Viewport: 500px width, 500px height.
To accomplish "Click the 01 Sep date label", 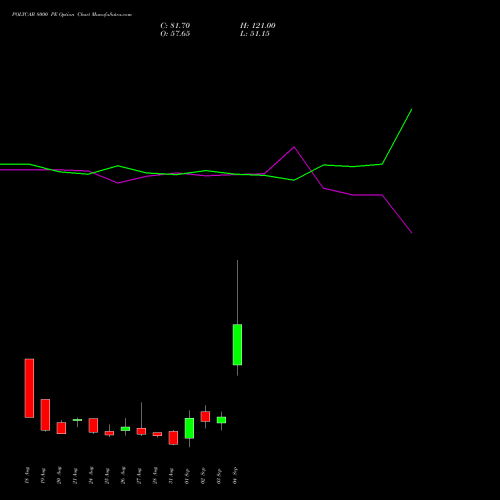I will (x=187, y=475).
